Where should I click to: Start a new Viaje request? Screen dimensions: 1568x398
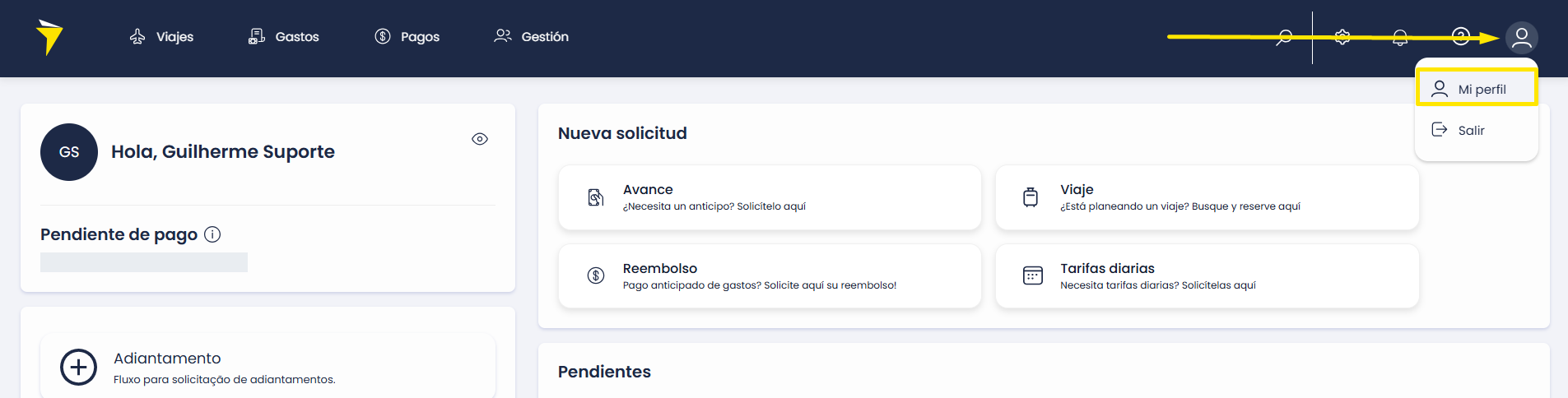tap(1207, 197)
